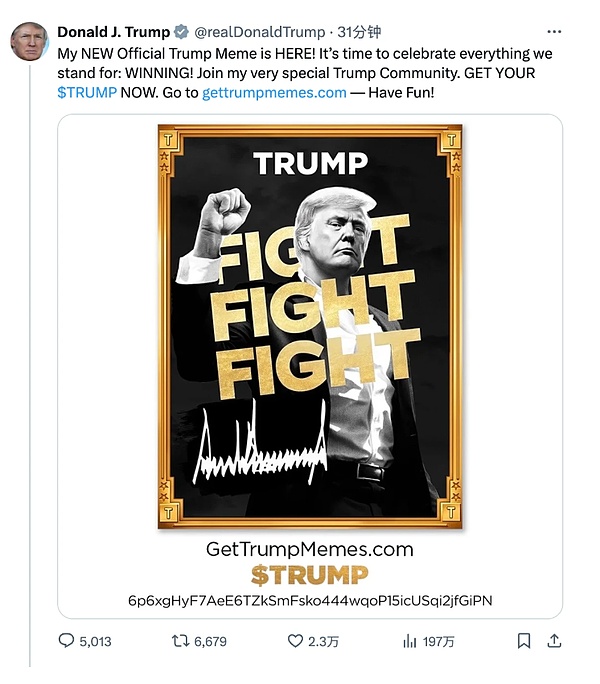
Task: Open the post timestamp 31分钟
Action: (x=359, y=32)
